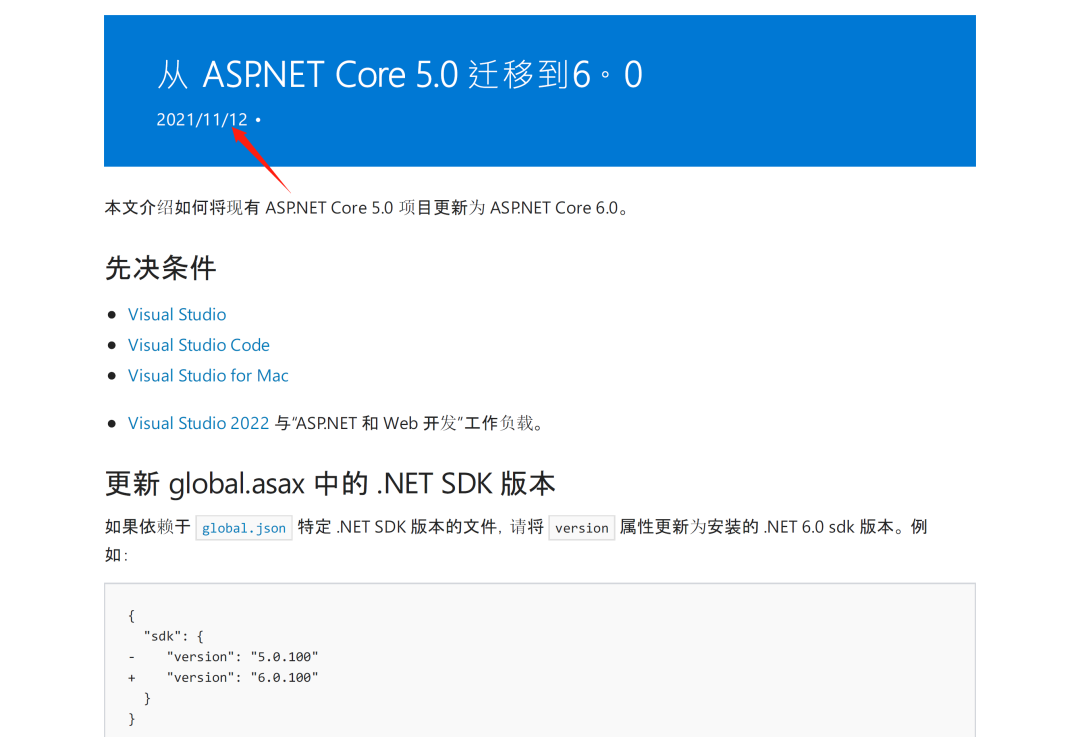This screenshot has height=737, width=1080.
Task: Open the Visual Studio for Mac link
Action: click(x=208, y=375)
